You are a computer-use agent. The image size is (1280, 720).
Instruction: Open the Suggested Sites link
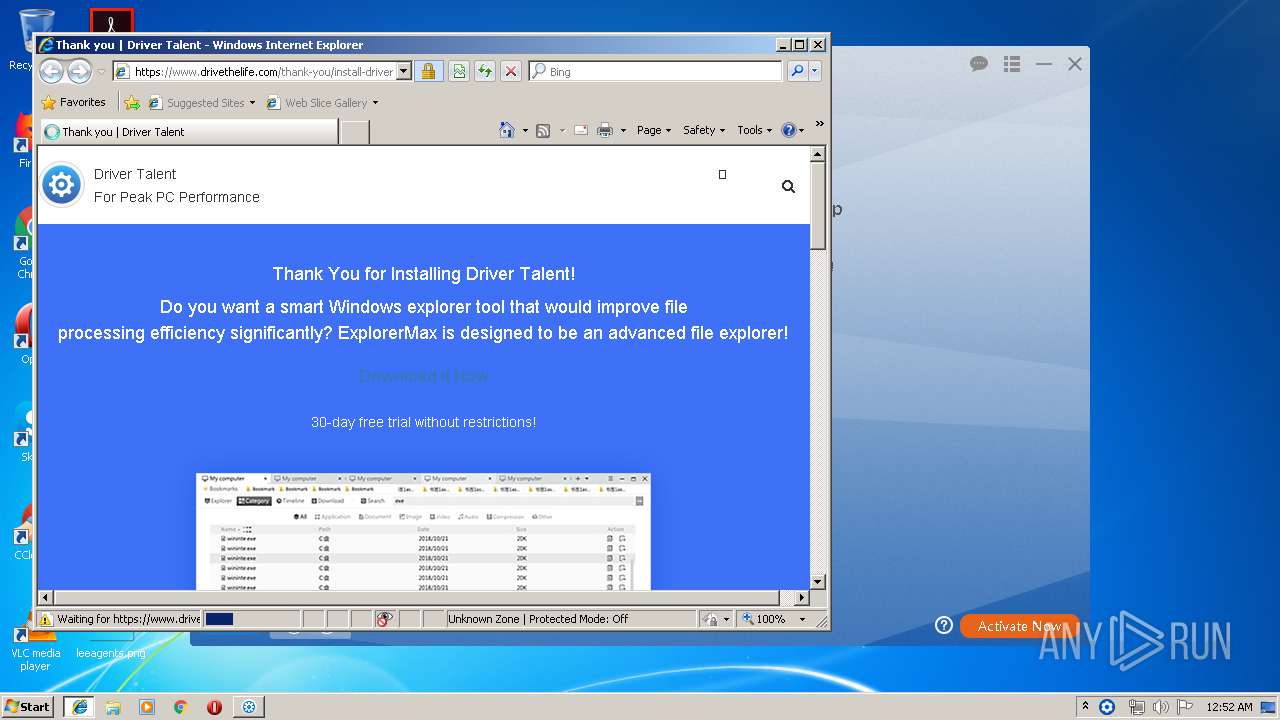pos(201,102)
